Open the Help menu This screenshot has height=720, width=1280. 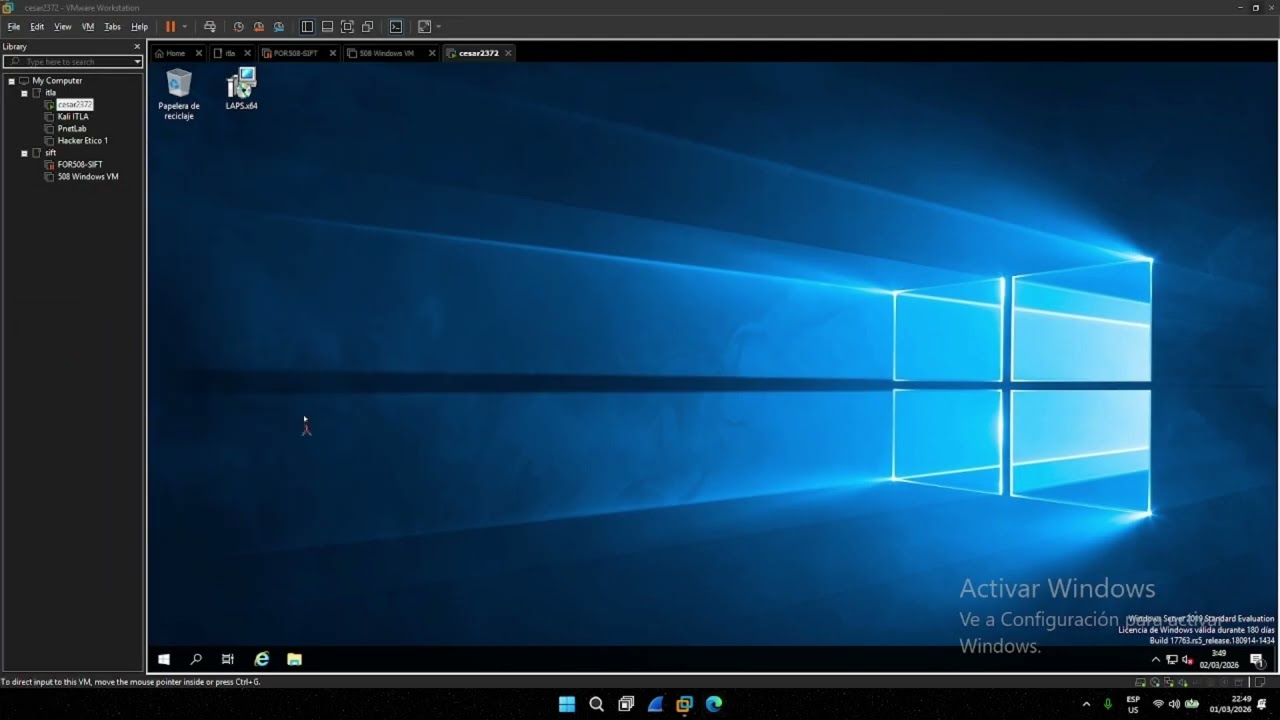tap(139, 27)
